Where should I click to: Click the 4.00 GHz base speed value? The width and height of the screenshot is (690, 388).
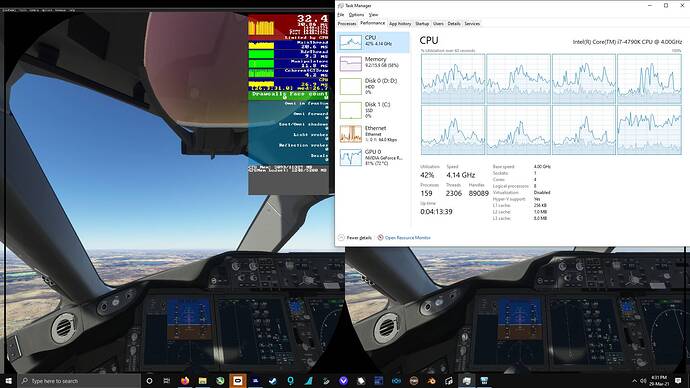(x=542, y=167)
